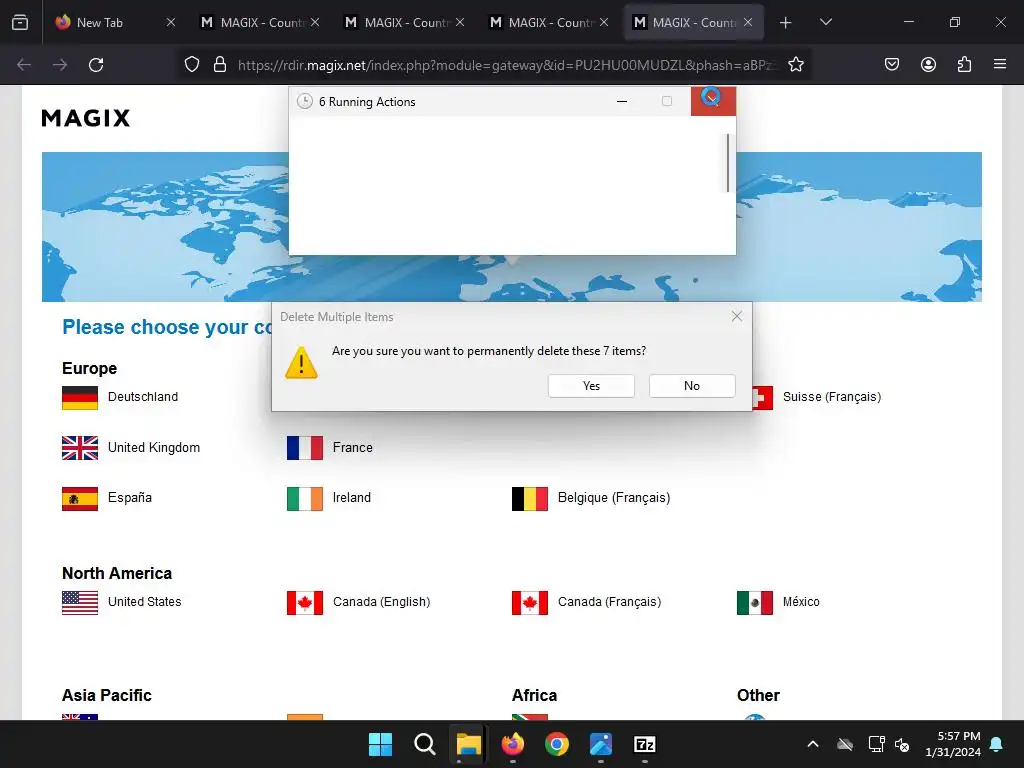Switch to the first MAGIX browser tab

pos(261,22)
